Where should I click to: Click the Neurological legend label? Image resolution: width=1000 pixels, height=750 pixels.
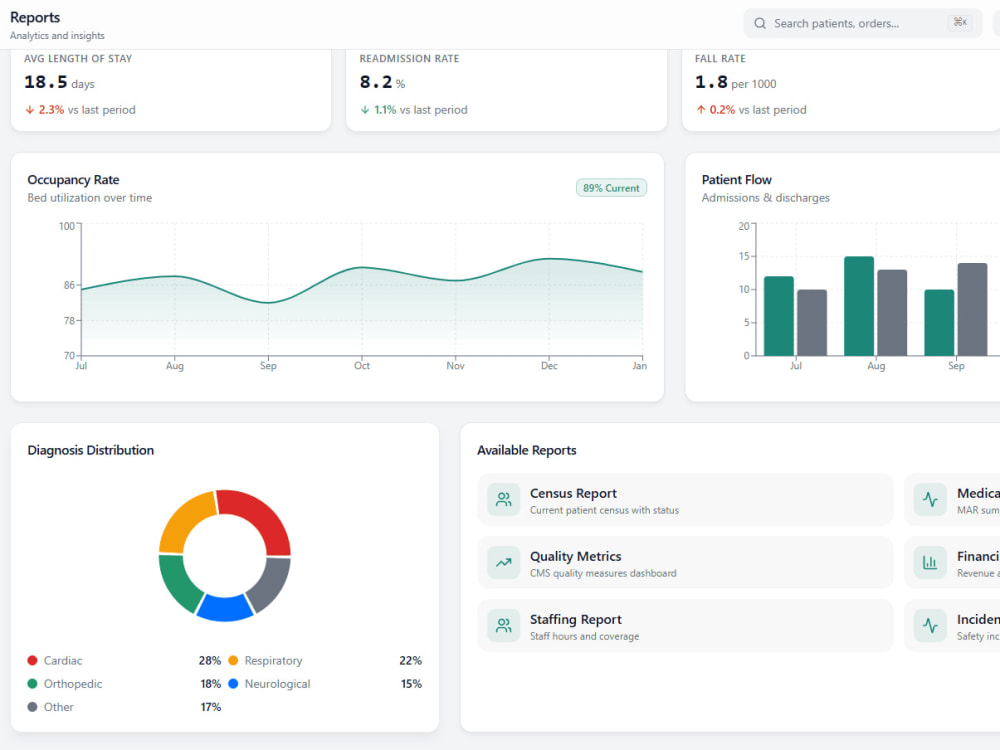pyautogui.click(x=277, y=684)
